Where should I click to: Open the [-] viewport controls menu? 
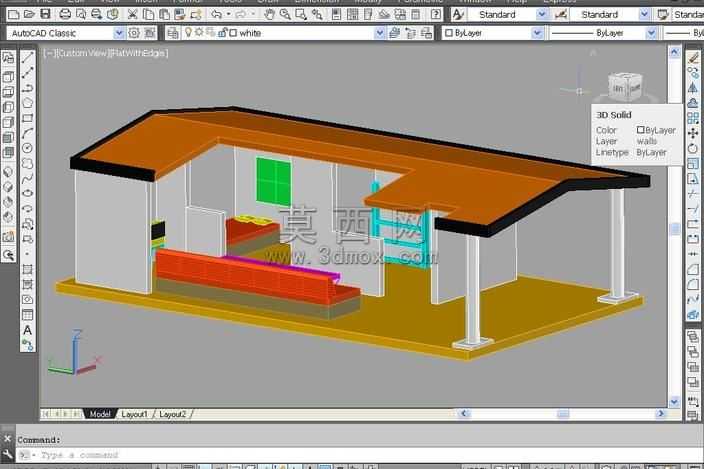(x=49, y=53)
